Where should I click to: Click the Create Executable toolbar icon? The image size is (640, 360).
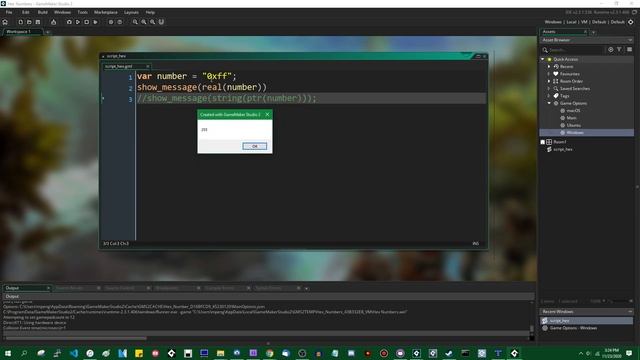click(53, 22)
